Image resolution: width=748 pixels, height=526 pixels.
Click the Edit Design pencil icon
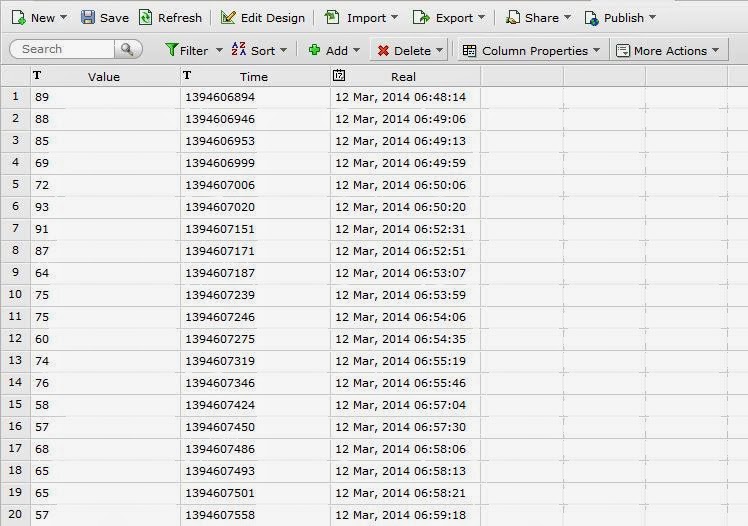coord(228,18)
